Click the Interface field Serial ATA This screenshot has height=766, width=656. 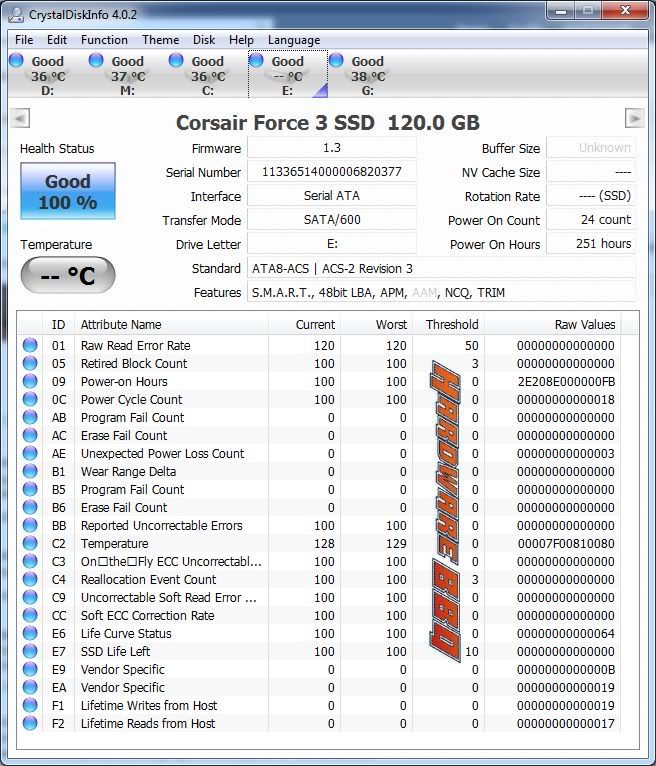[x=332, y=195]
